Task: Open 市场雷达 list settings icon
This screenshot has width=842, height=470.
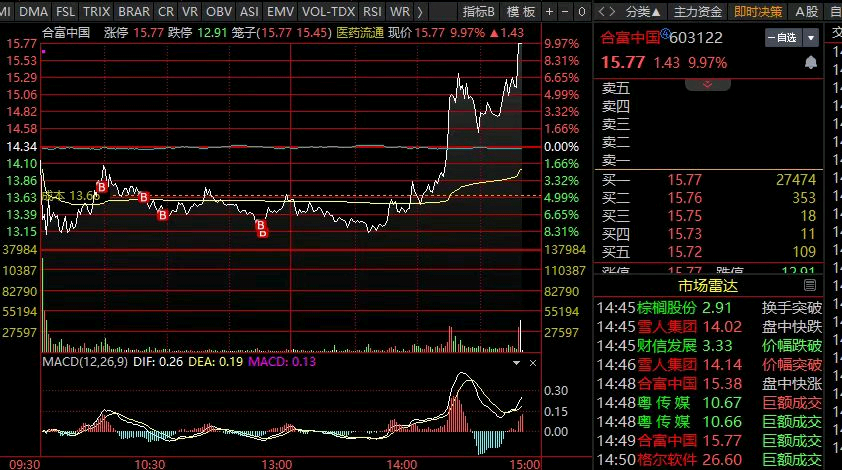Action: pyautogui.click(x=810, y=285)
